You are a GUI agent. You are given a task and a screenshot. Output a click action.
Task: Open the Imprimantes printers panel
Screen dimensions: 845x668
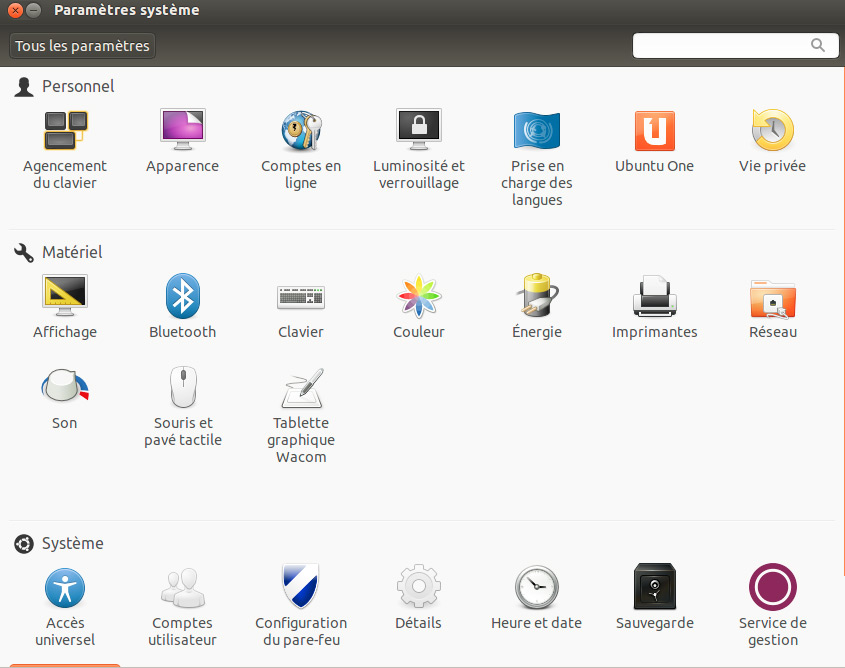(x=654, y=307)
